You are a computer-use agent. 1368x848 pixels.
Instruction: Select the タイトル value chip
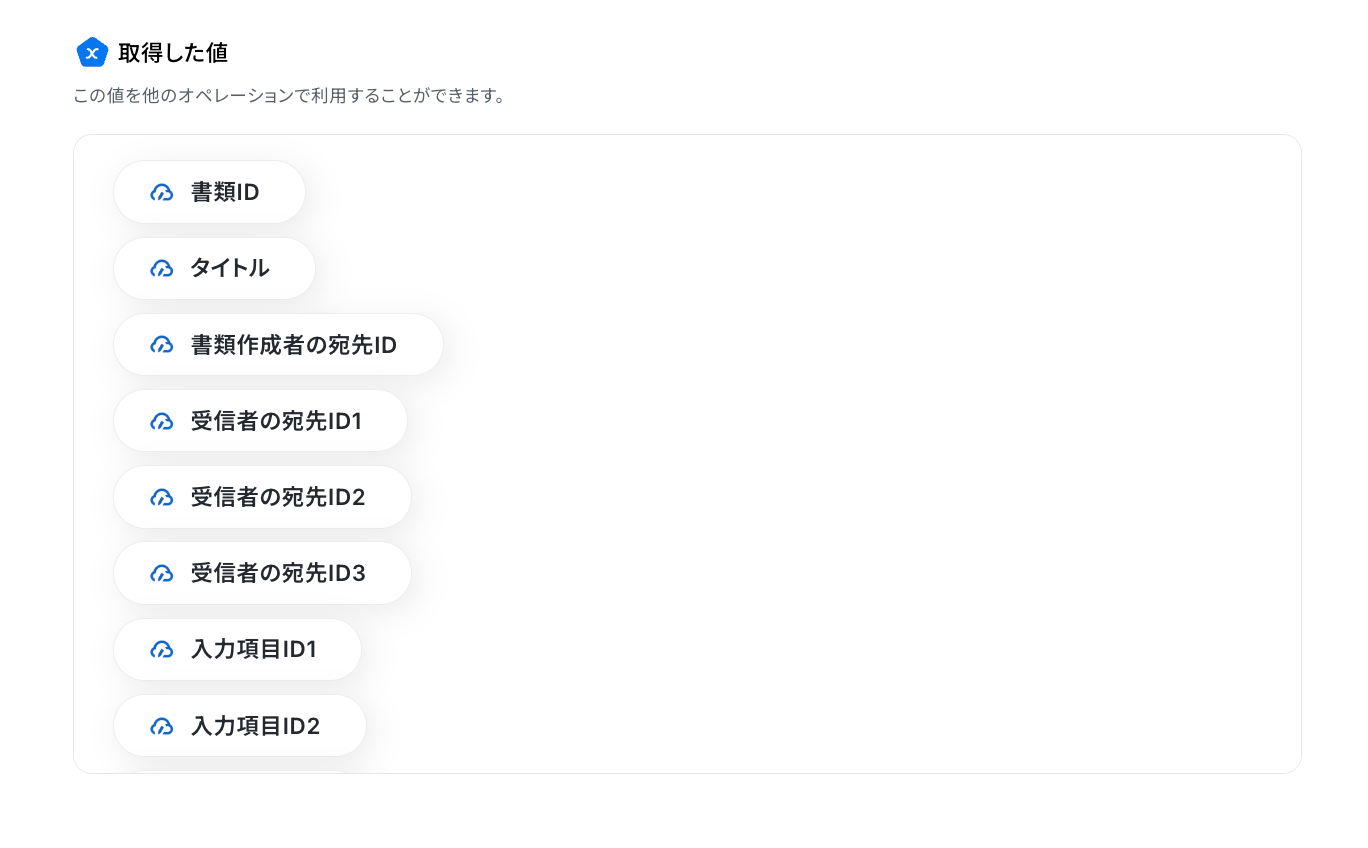click(x=214, y=268)
